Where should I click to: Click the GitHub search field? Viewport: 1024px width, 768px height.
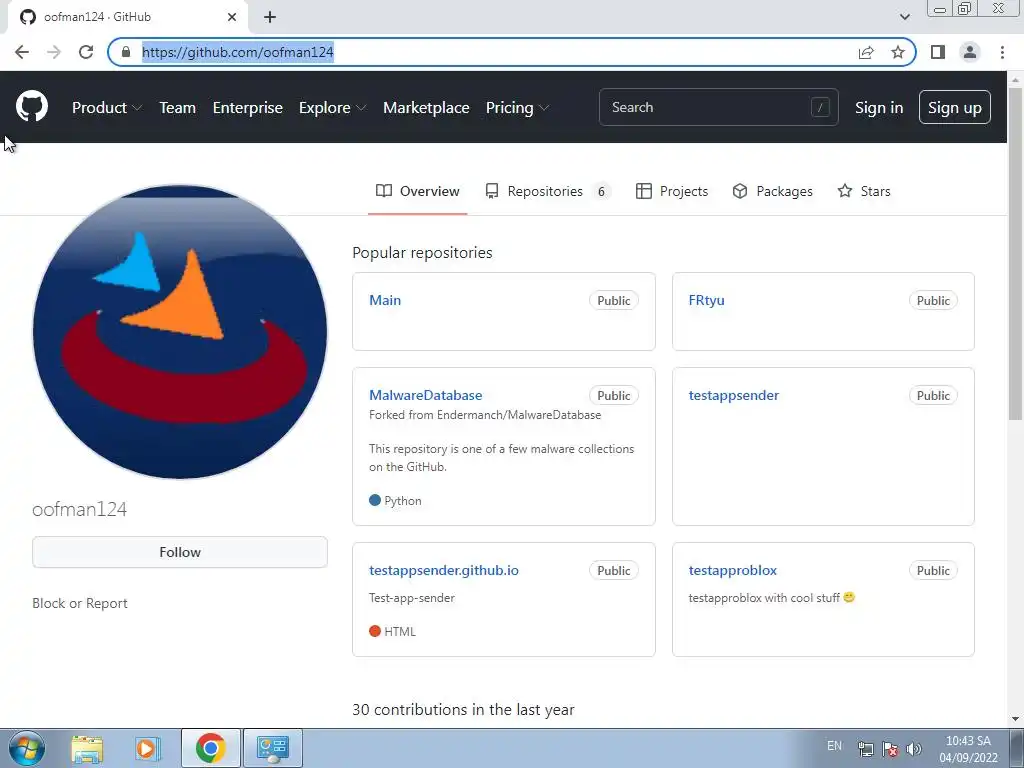pos(718,107)
